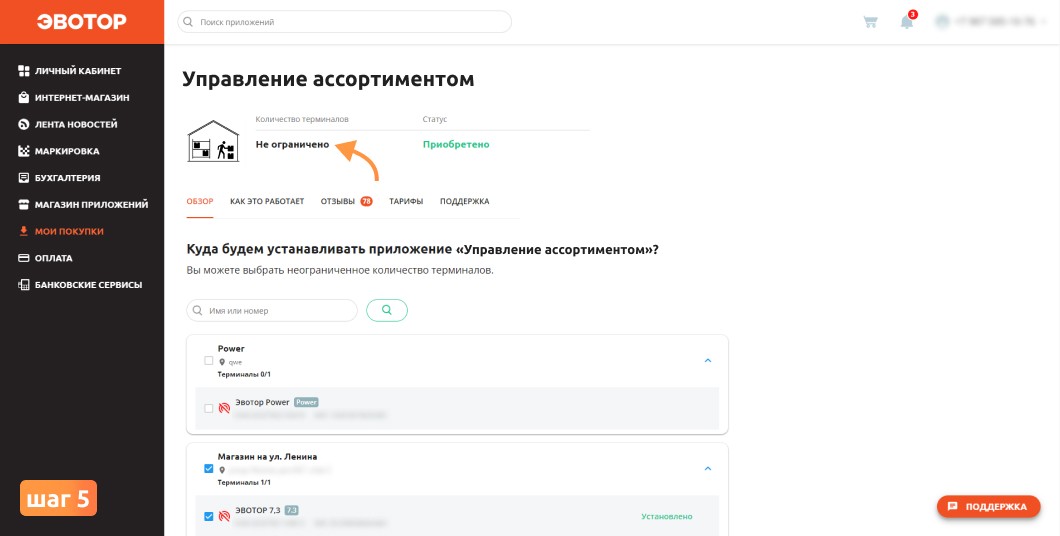The width and height of the screenshot is (1060, 536).
Task: Open the Поддержка tab
Action: coord(464,201)
